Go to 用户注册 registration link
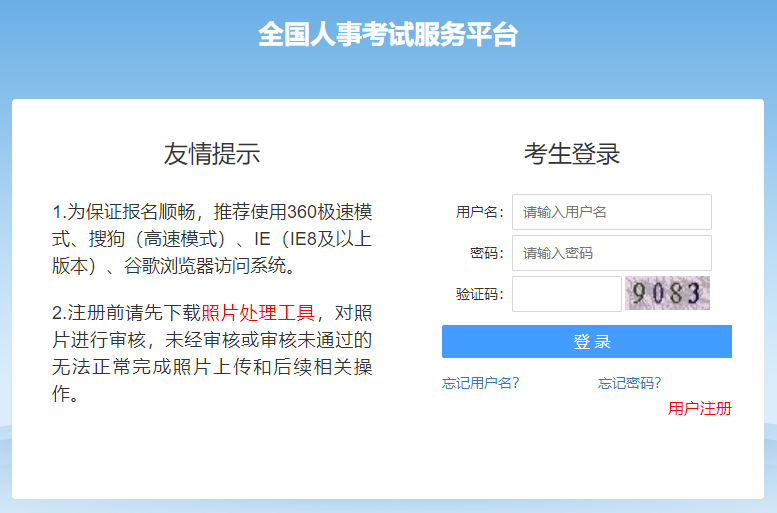 tap(700, 408)
